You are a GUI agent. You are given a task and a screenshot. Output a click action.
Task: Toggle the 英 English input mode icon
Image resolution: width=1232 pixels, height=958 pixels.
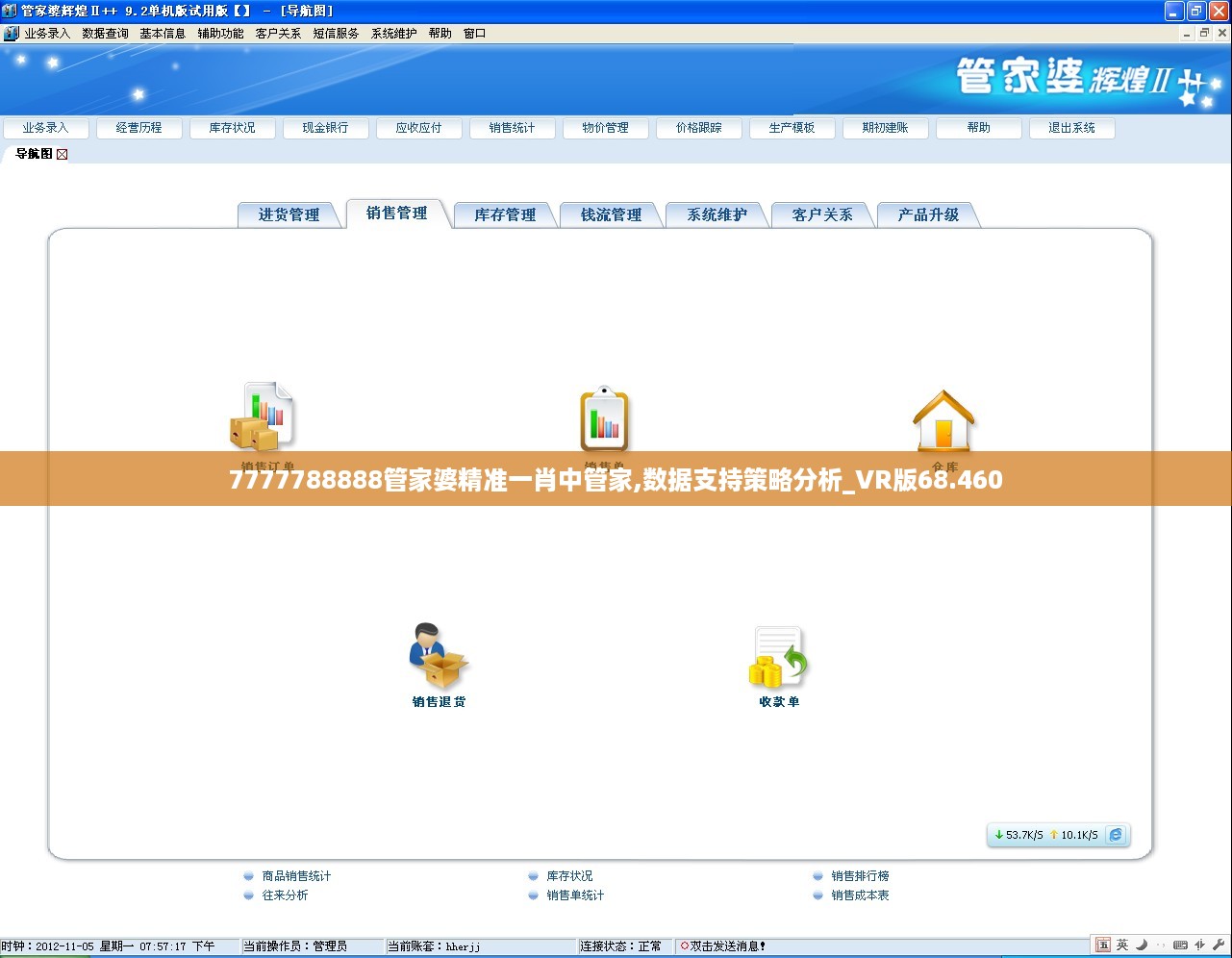[x=1121, y=945]
